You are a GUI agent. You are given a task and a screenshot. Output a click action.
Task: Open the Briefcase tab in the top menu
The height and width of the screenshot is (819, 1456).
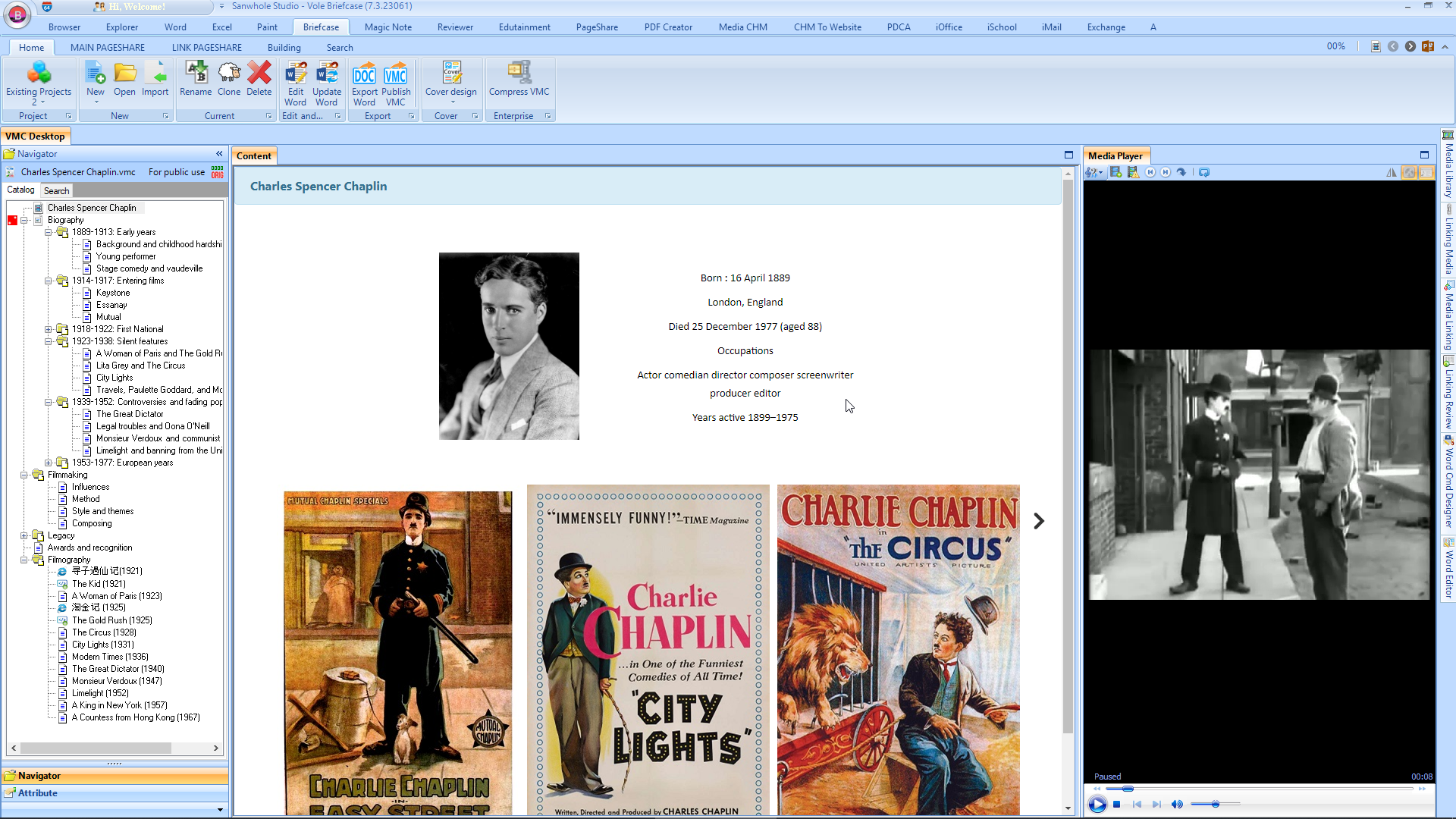point(321,27)
